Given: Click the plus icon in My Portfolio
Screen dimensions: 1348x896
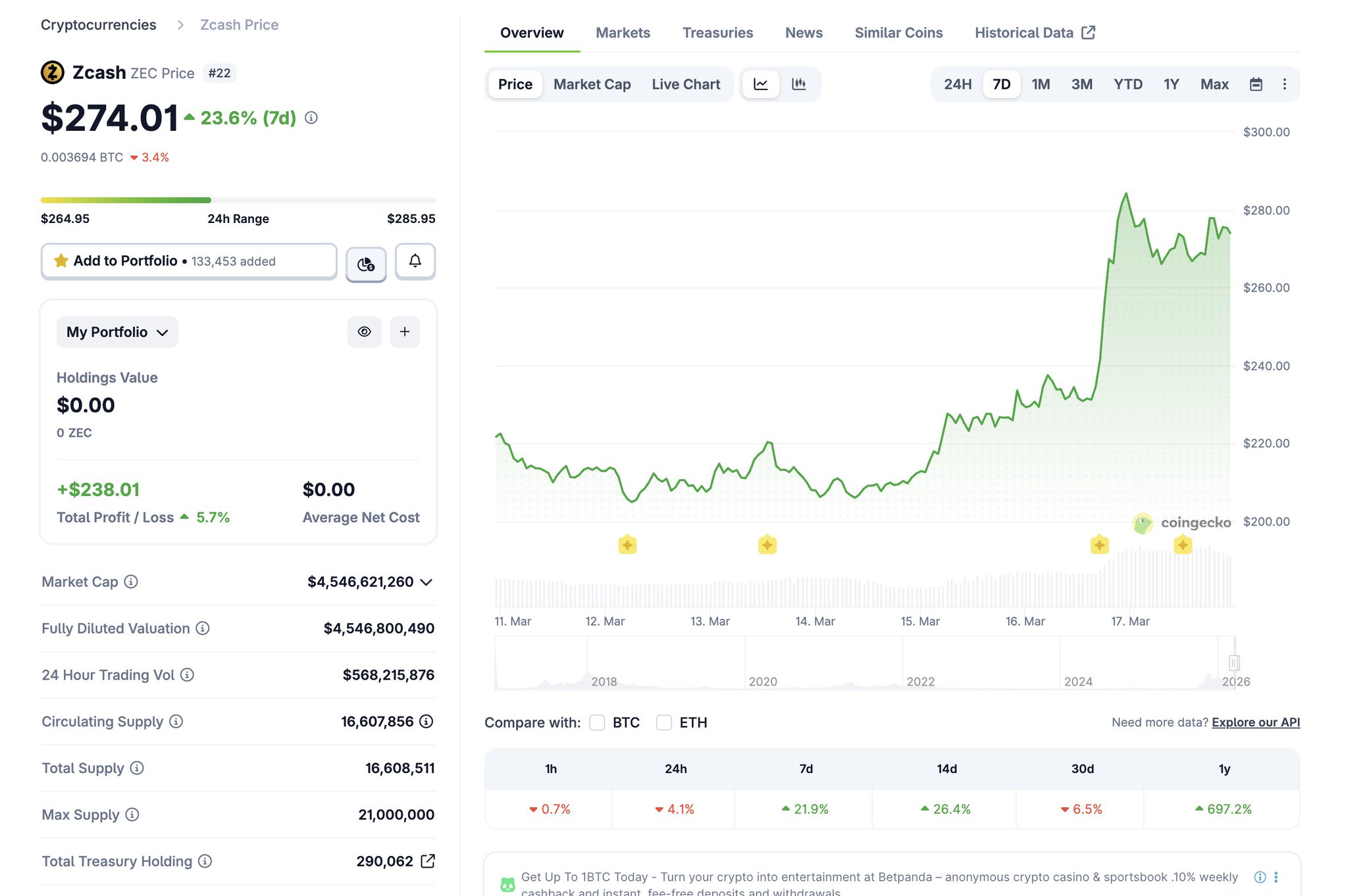Looking at the screenshot, I should pos(405,332).
